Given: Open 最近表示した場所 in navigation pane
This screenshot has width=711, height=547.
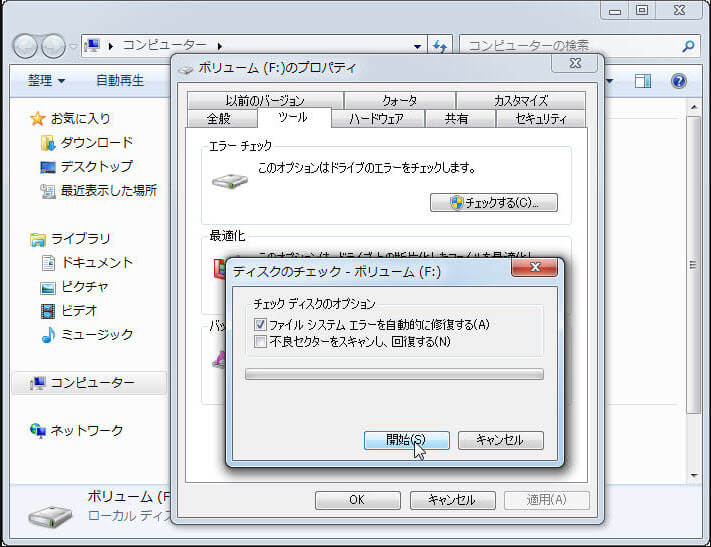Looking at the screenshot, I should tap(109, 190).
